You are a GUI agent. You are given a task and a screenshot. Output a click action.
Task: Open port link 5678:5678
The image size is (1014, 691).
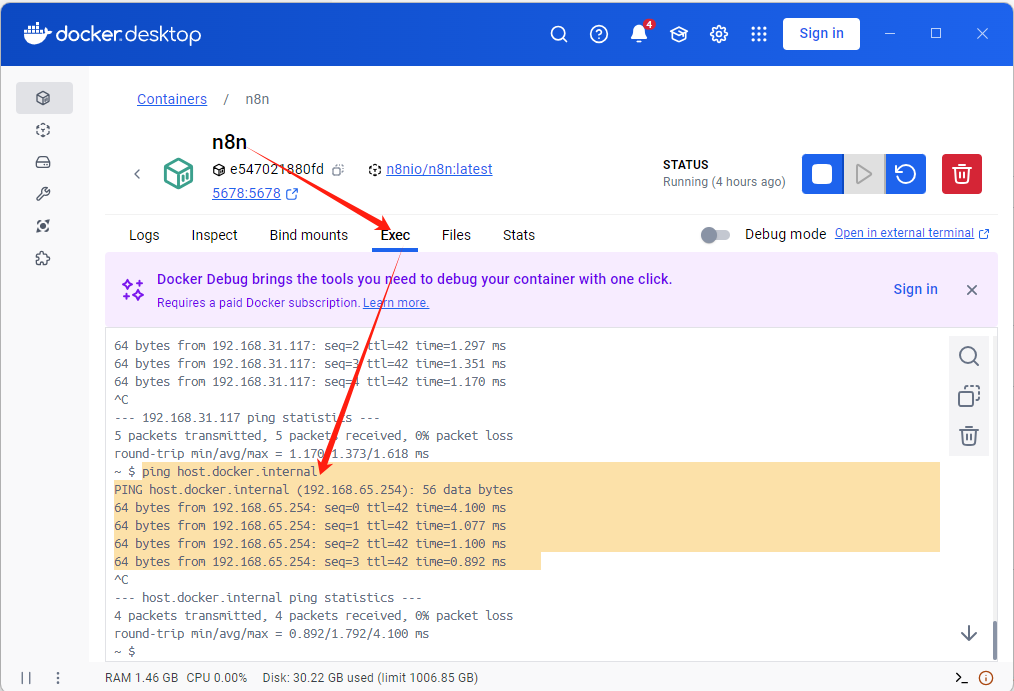coord(255,193)
